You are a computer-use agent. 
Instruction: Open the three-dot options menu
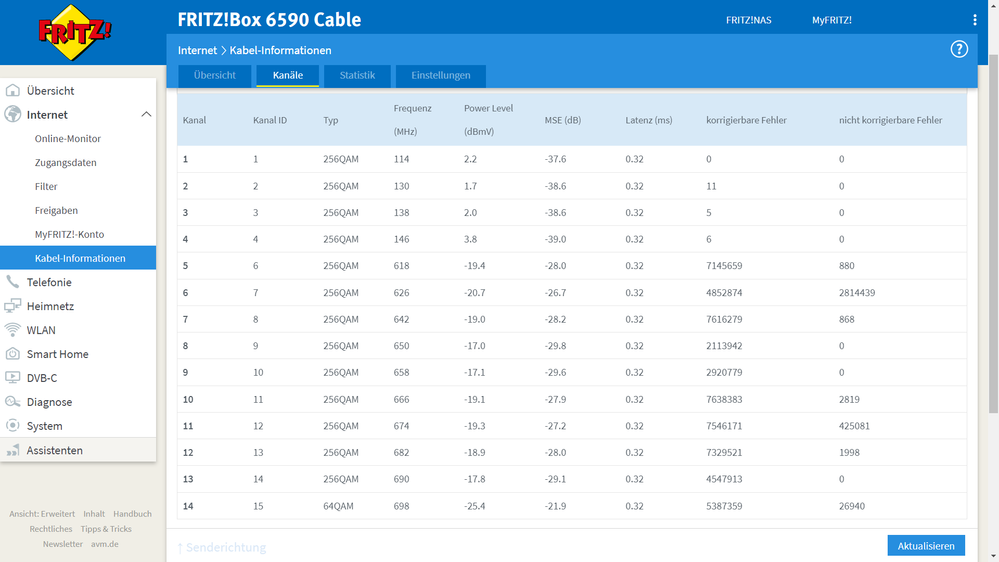pos(974,20)
